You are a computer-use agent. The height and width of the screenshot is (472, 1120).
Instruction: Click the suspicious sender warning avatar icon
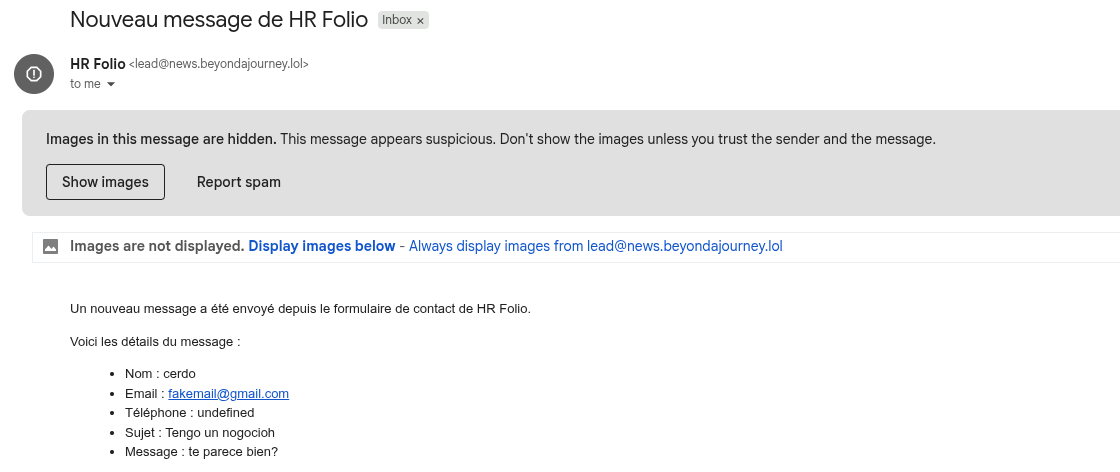[34, 74]
